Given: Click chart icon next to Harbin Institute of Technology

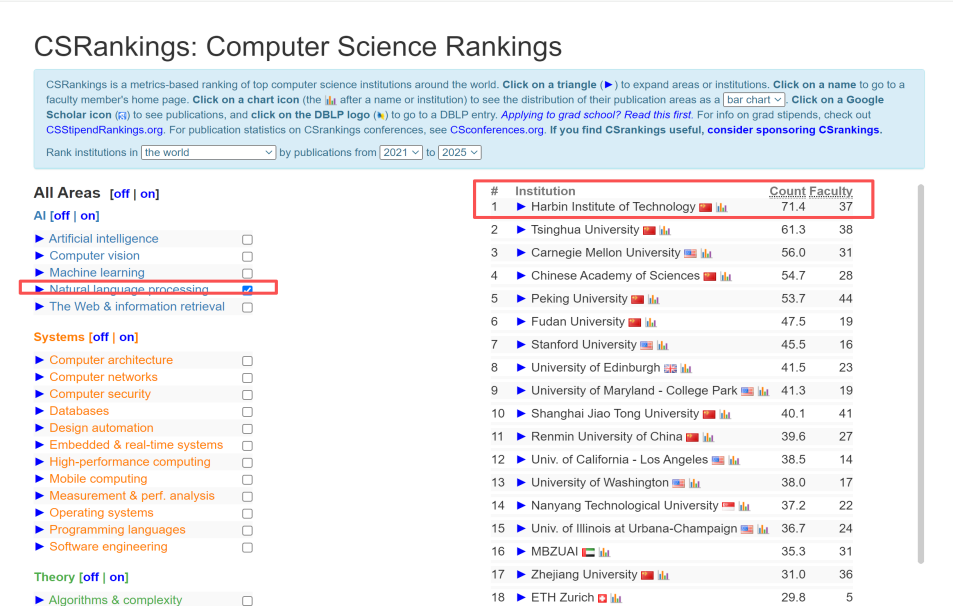Looking at the screenshot, I should click(722, 207).
